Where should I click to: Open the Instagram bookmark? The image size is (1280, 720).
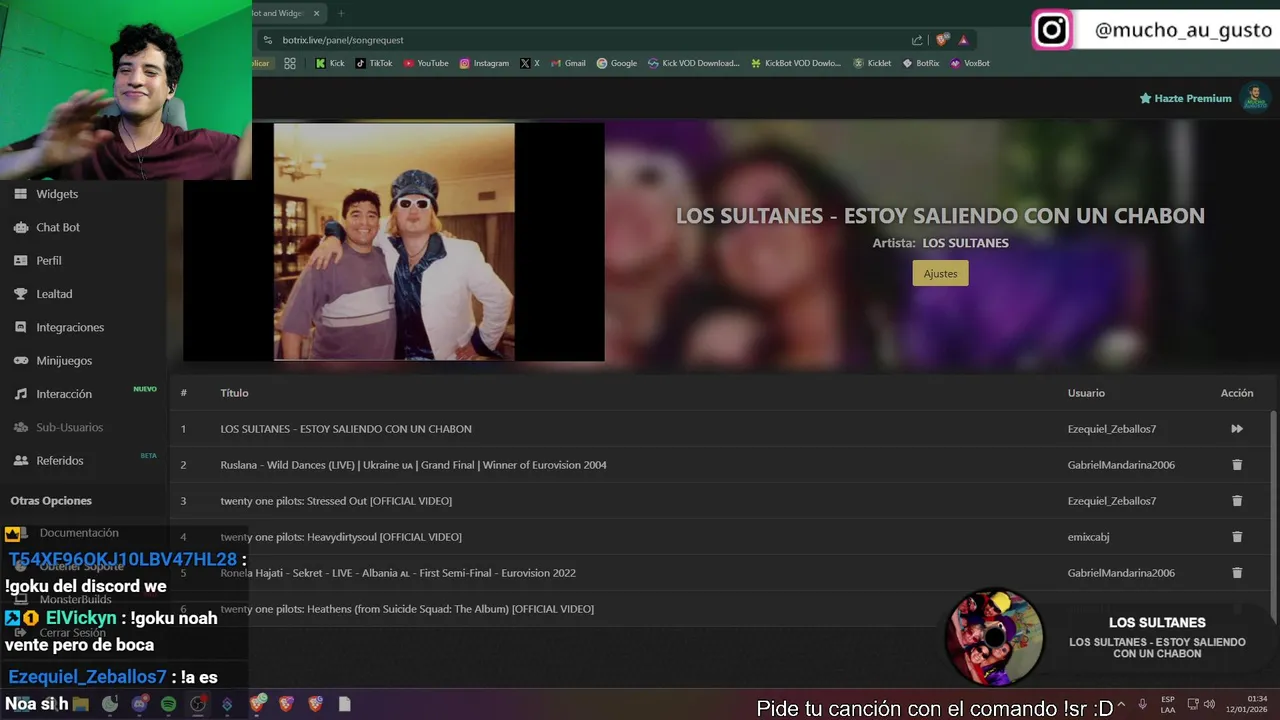click(x=484, y=63)
